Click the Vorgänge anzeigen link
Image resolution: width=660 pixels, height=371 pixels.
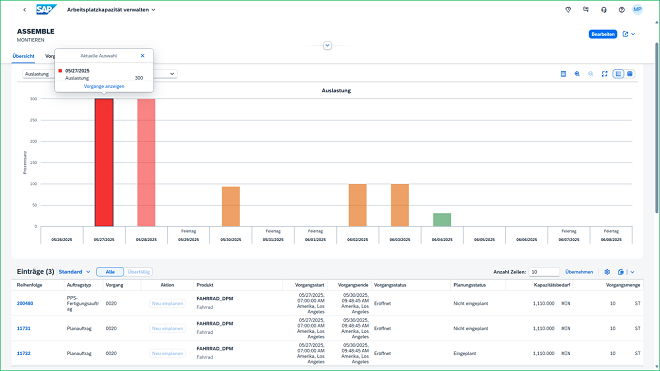point(104,86)
